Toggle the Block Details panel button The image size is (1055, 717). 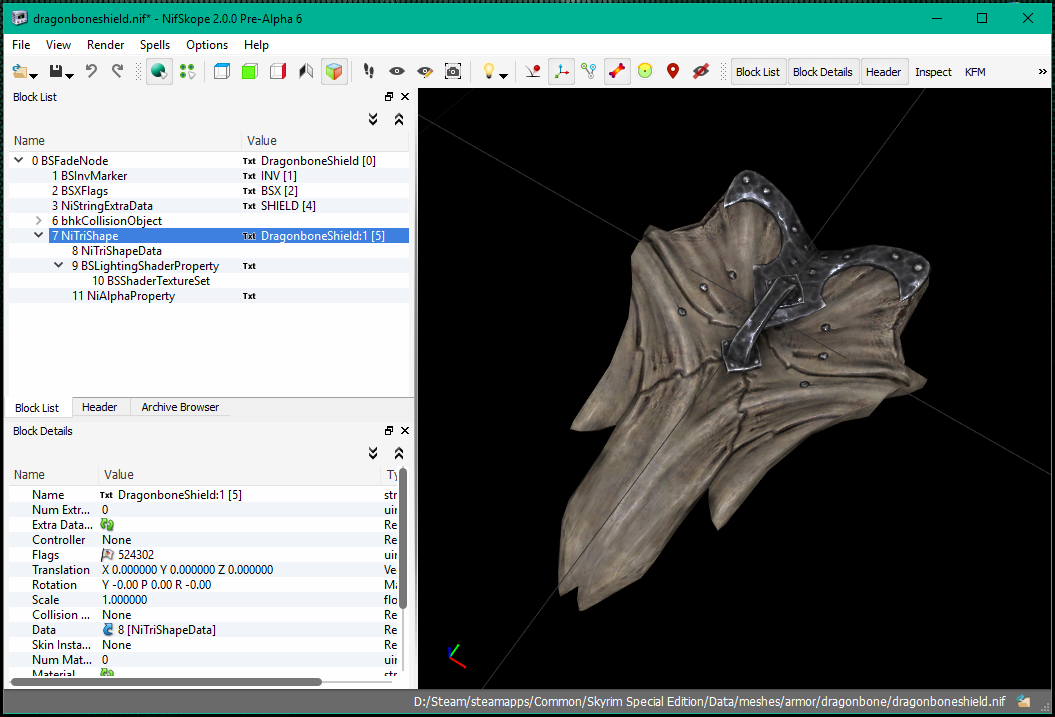[822, 72]
